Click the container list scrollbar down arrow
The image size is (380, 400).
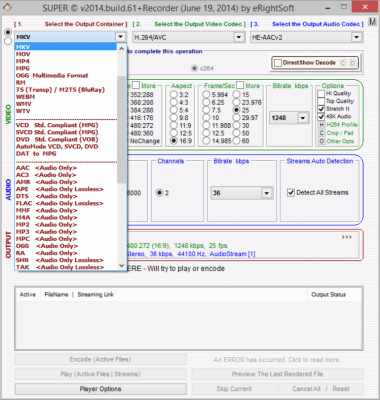pos(122,266)
